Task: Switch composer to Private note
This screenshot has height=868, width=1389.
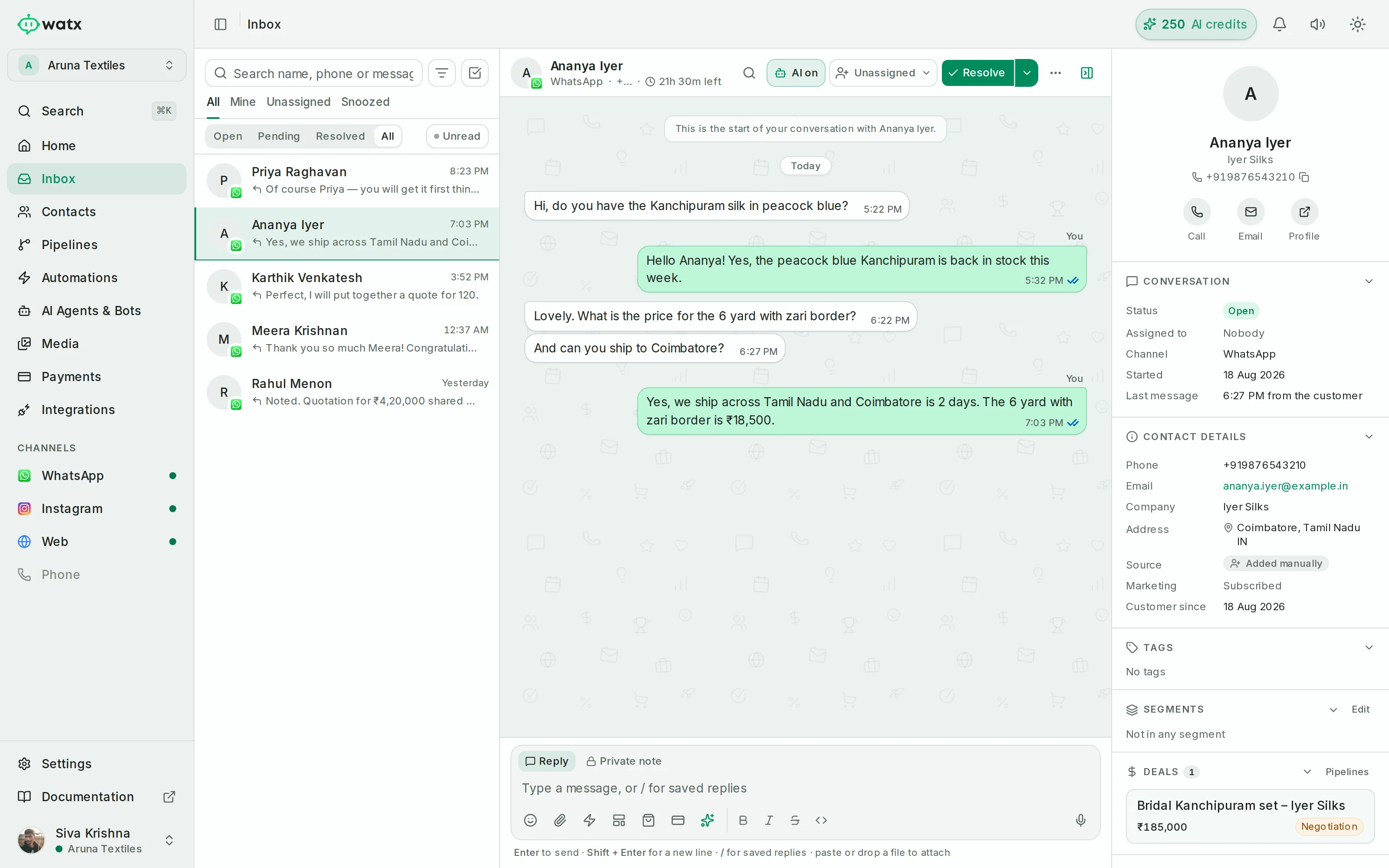Action: coord(624,761)
